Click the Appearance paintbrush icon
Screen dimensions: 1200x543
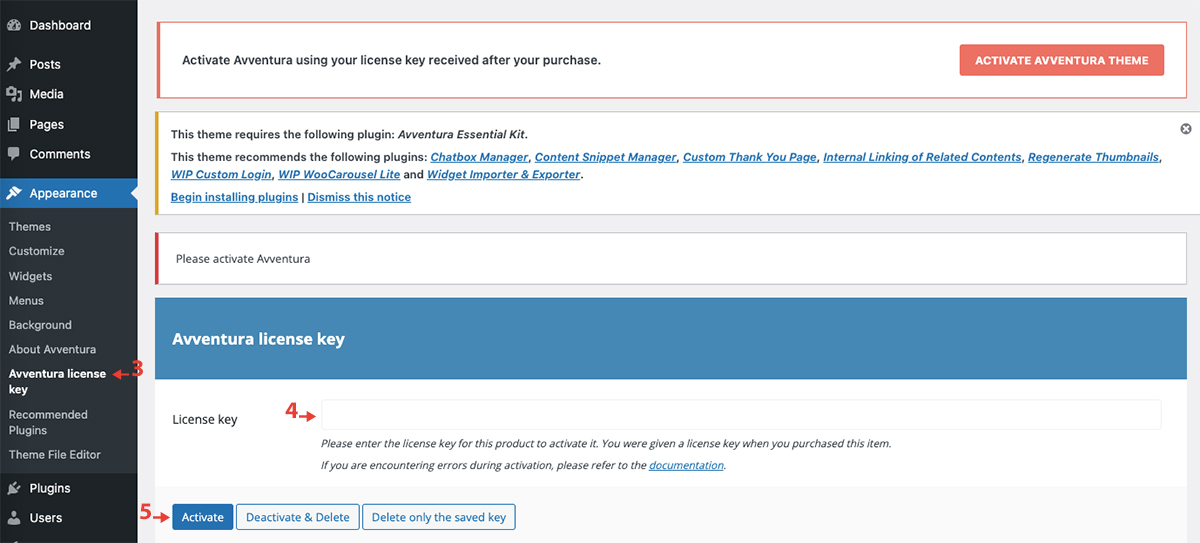click(x=14, y=193)
